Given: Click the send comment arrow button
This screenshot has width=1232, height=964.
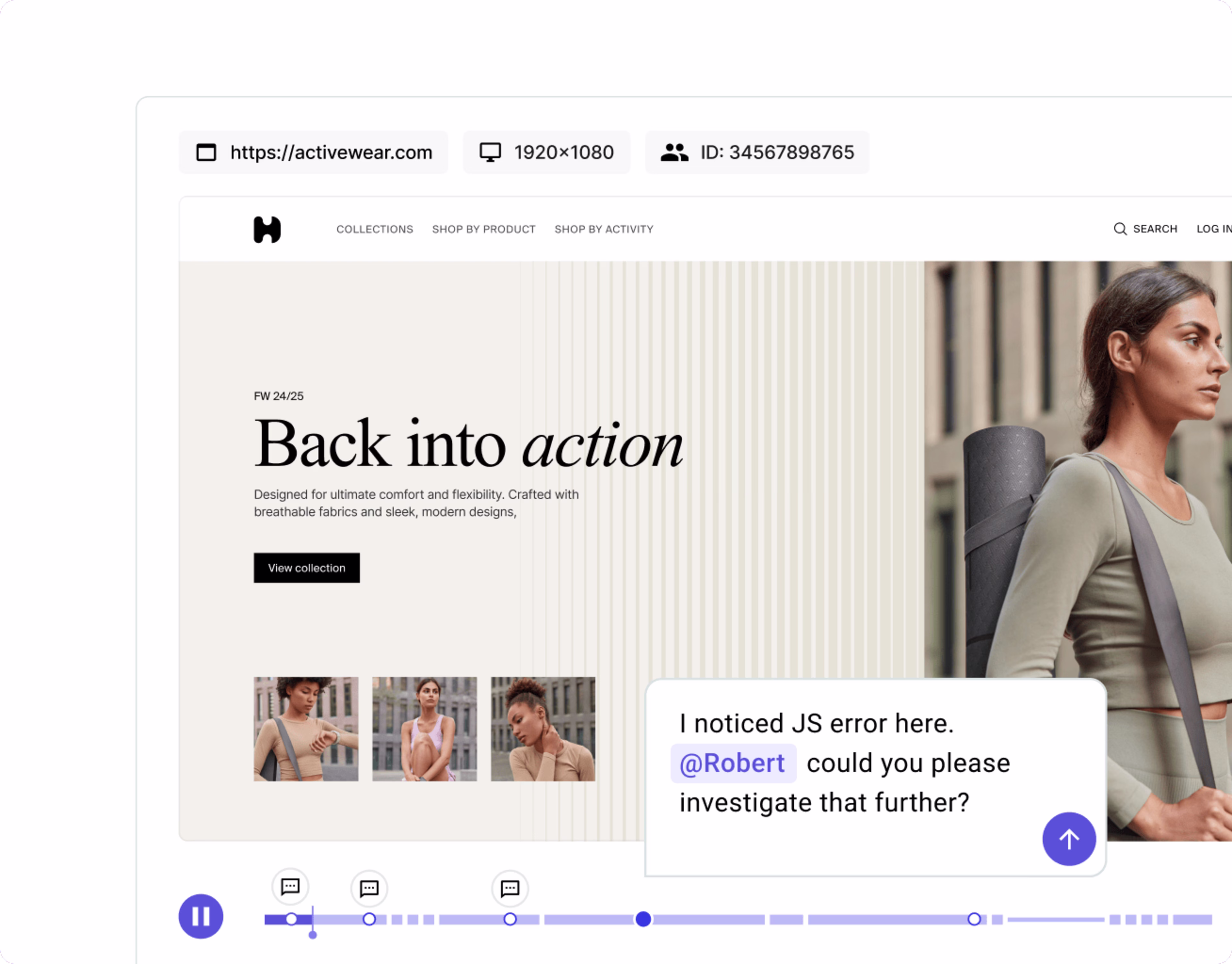Looking at the screenshot, I should click(x=1068, y=839).
